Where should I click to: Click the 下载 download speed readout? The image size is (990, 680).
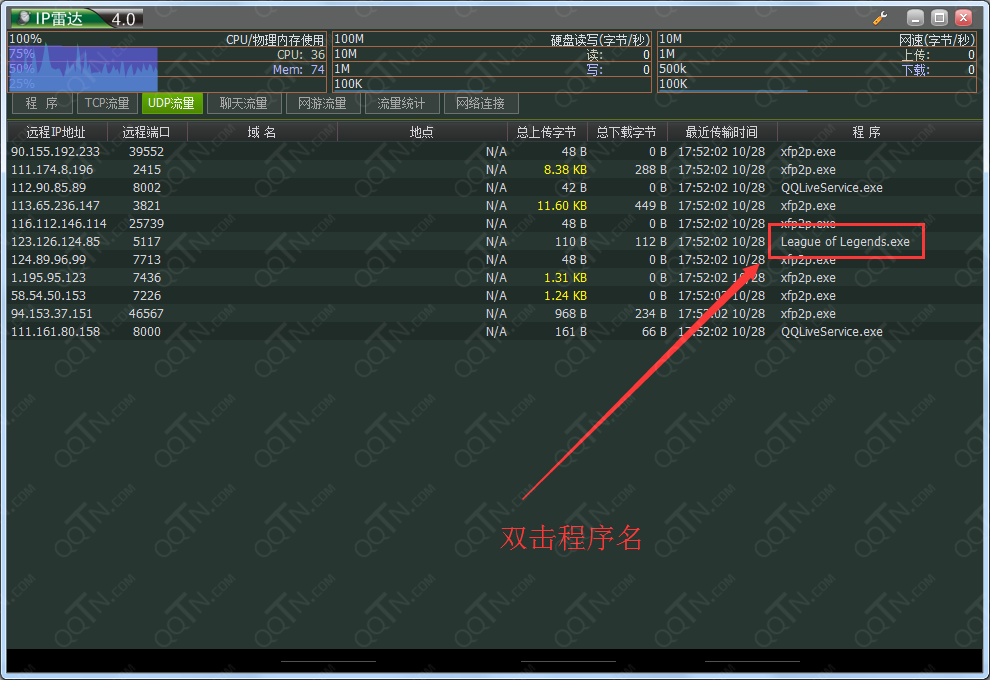[938, 70]
